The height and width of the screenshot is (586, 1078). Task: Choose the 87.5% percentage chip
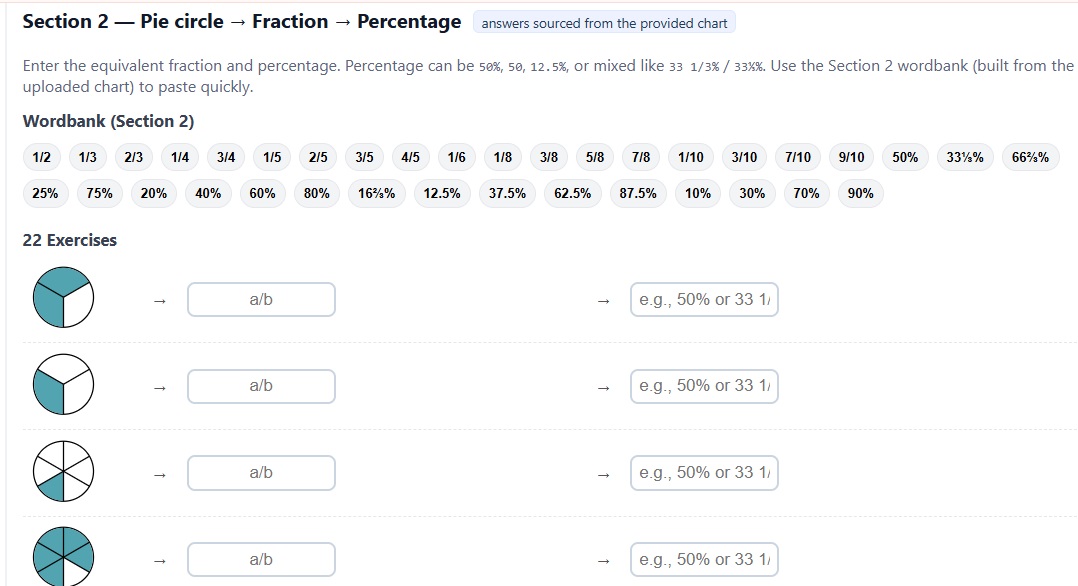click(x=638, y=193)
